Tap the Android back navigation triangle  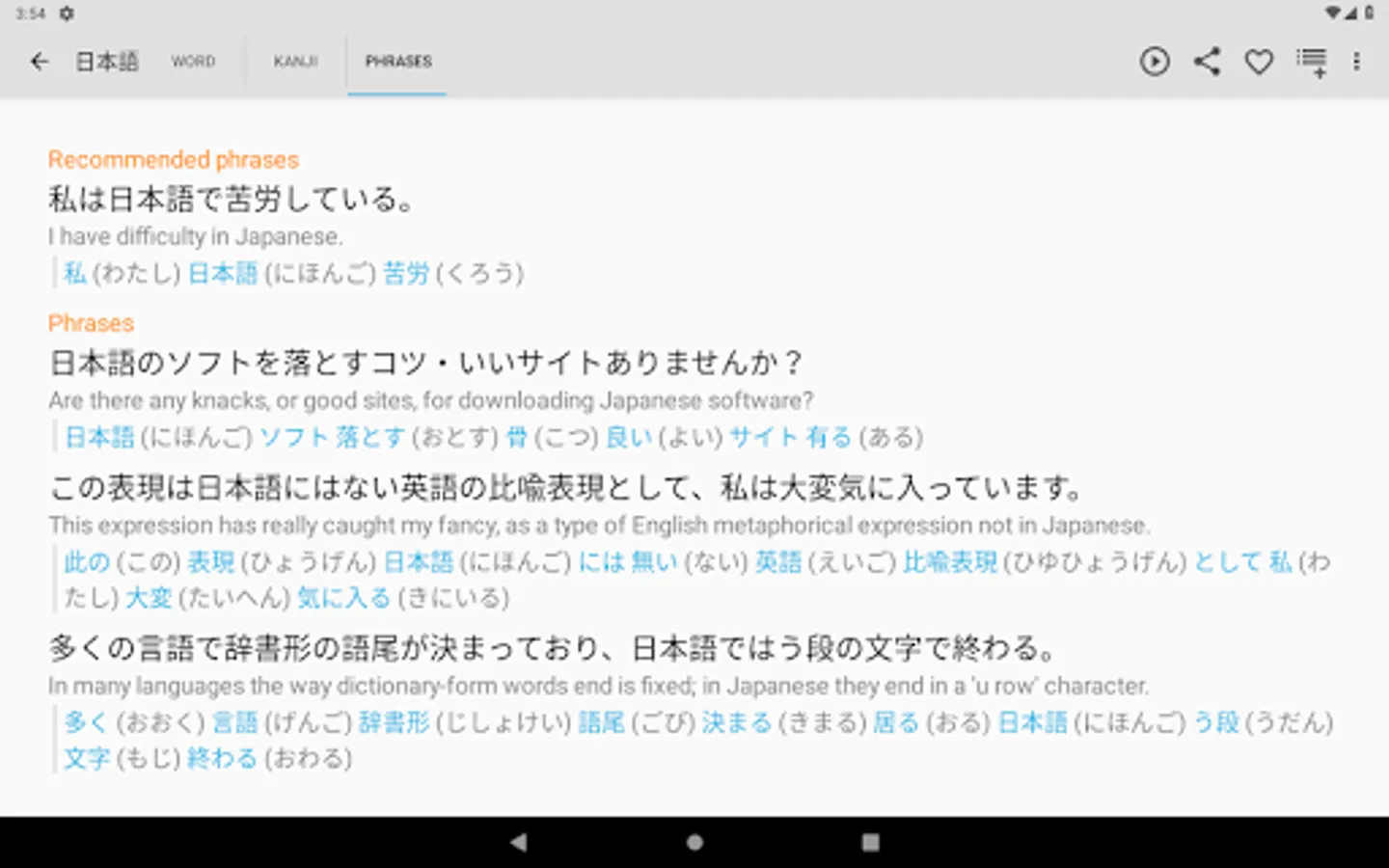[519, 842]
